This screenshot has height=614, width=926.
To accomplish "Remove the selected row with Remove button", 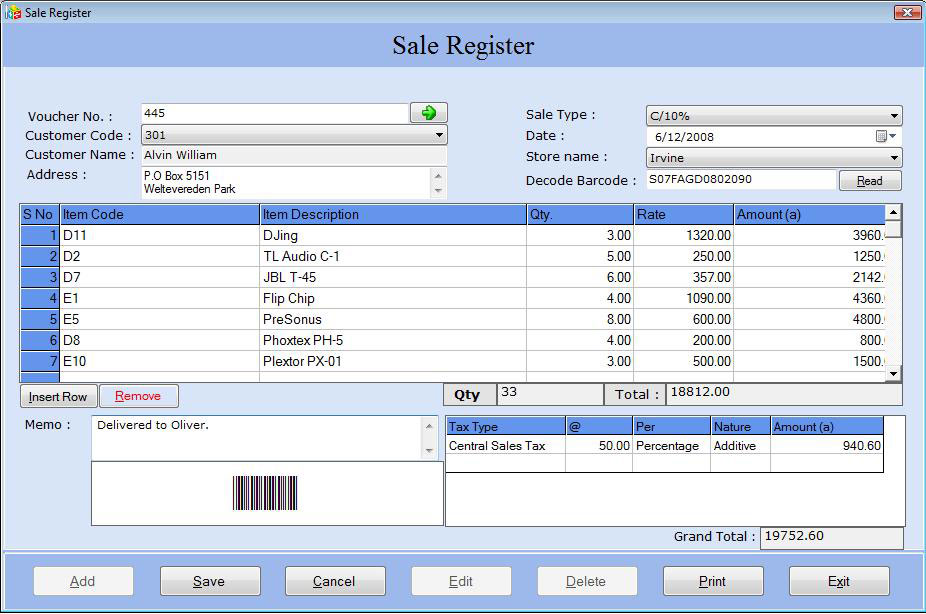I will point(138,396).
